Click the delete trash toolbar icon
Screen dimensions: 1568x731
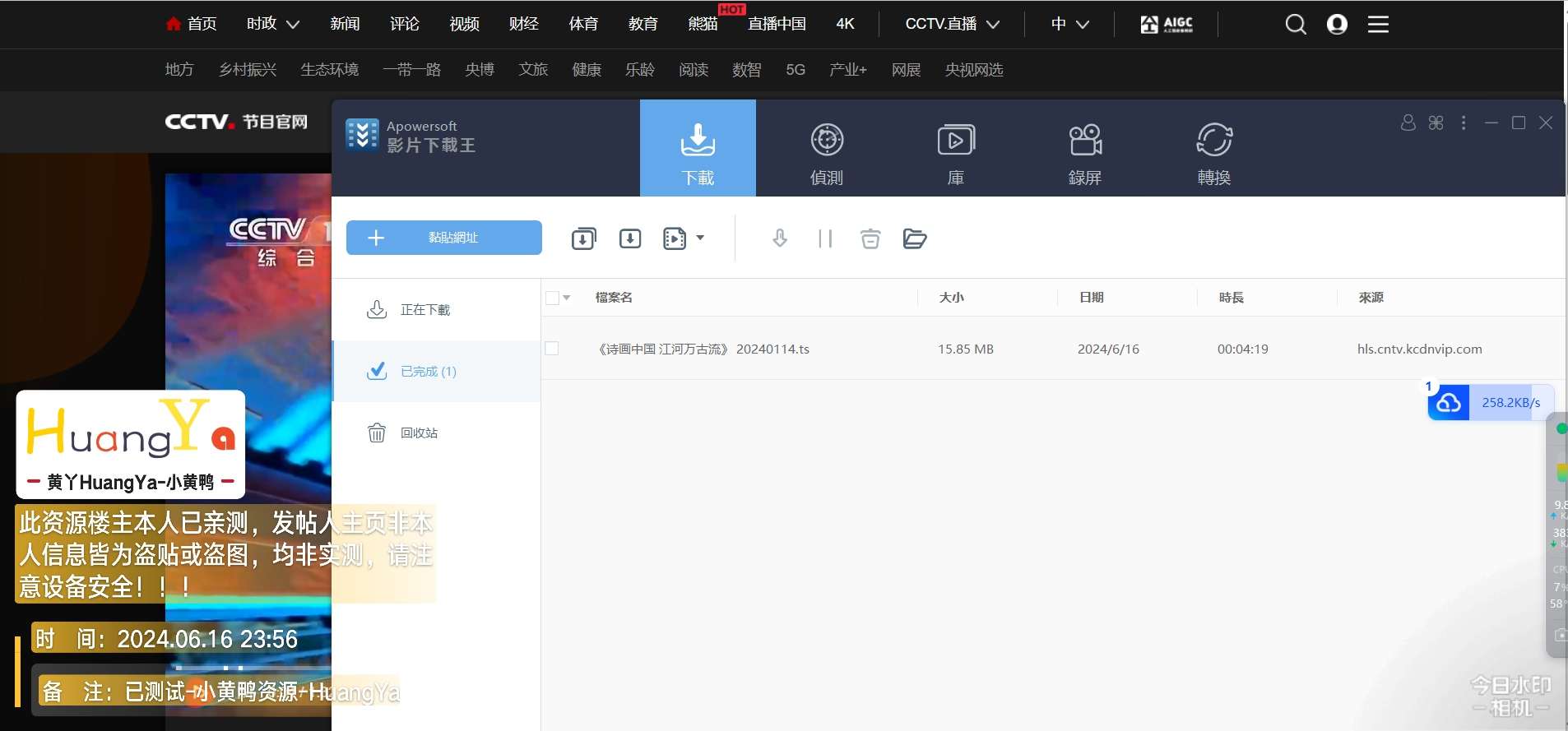[870, 238]
